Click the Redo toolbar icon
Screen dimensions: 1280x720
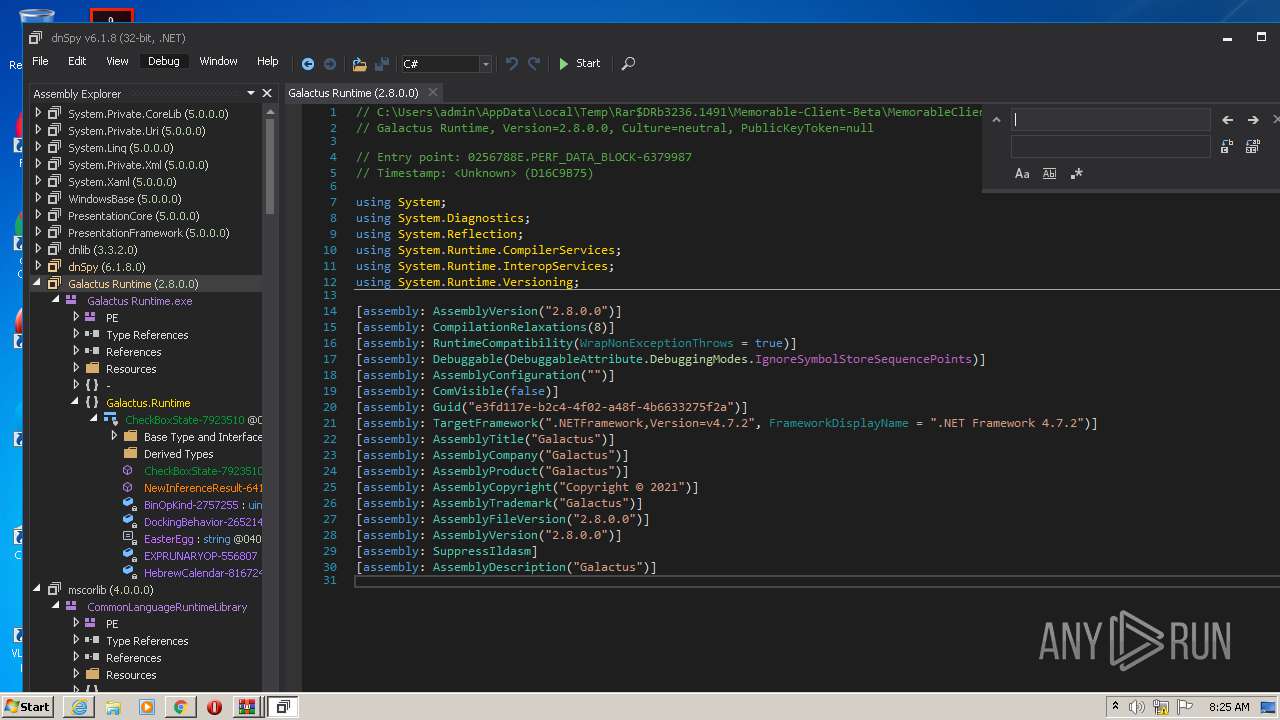coord(534,63)
